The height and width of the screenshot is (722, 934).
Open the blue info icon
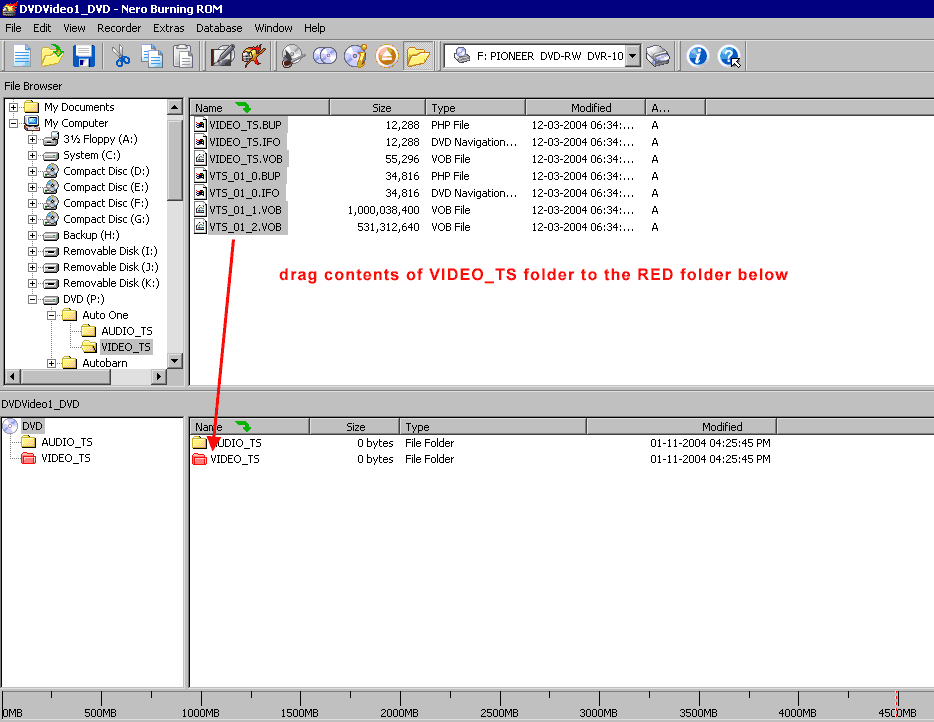(x=698, y=56)
